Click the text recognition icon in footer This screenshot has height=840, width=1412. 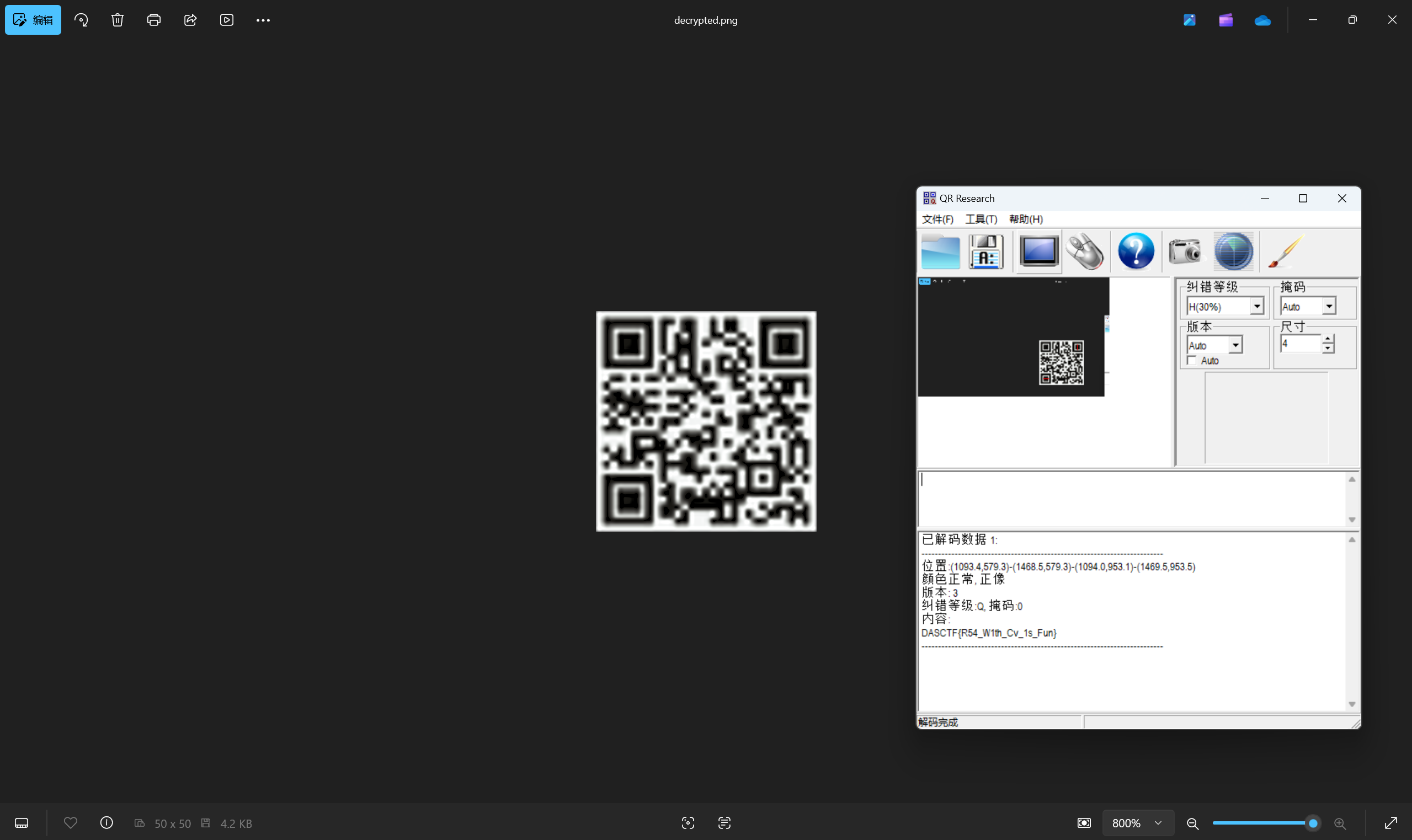(724, 822)
